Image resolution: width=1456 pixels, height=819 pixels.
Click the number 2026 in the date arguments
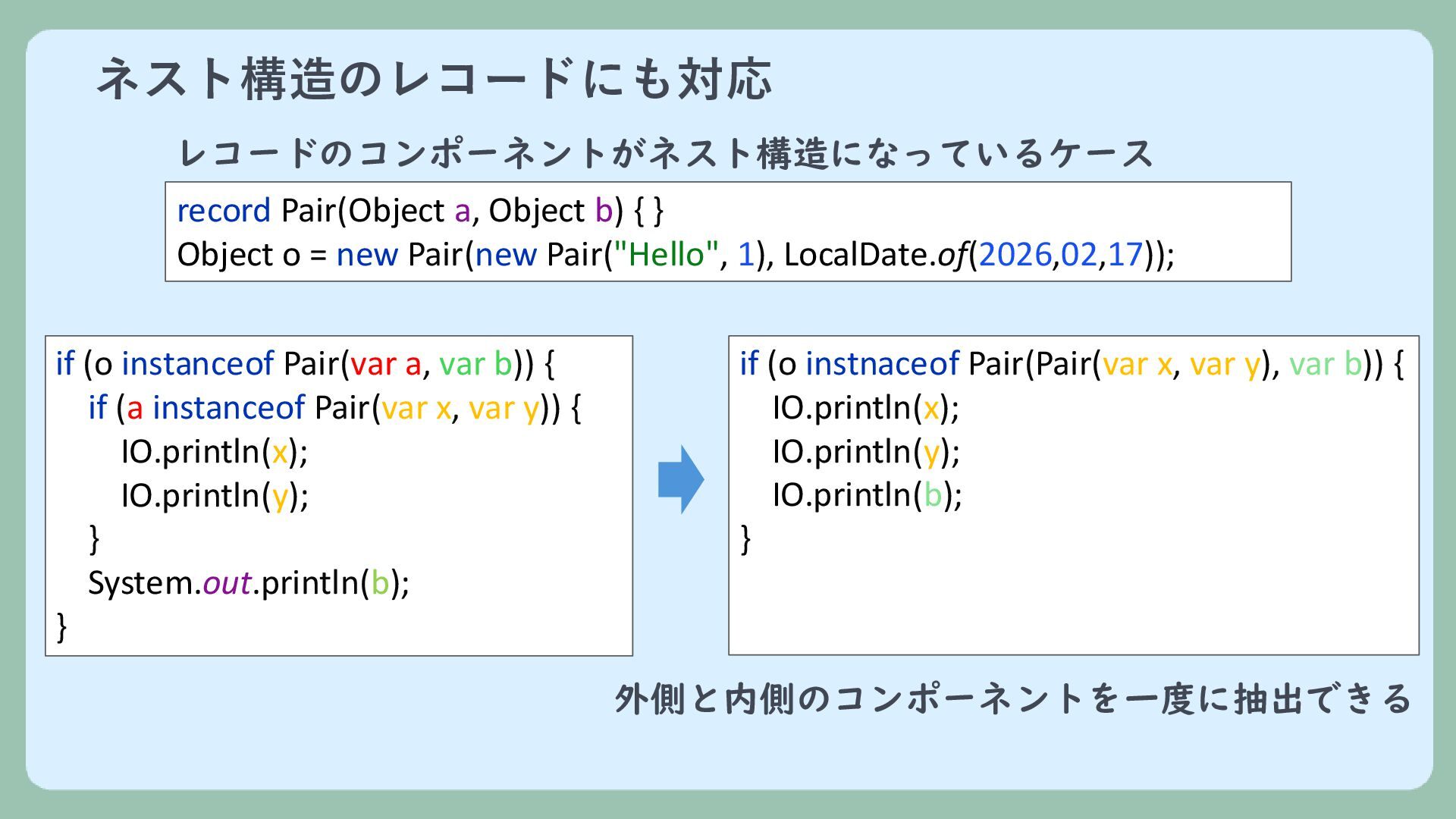[1015, 255]
